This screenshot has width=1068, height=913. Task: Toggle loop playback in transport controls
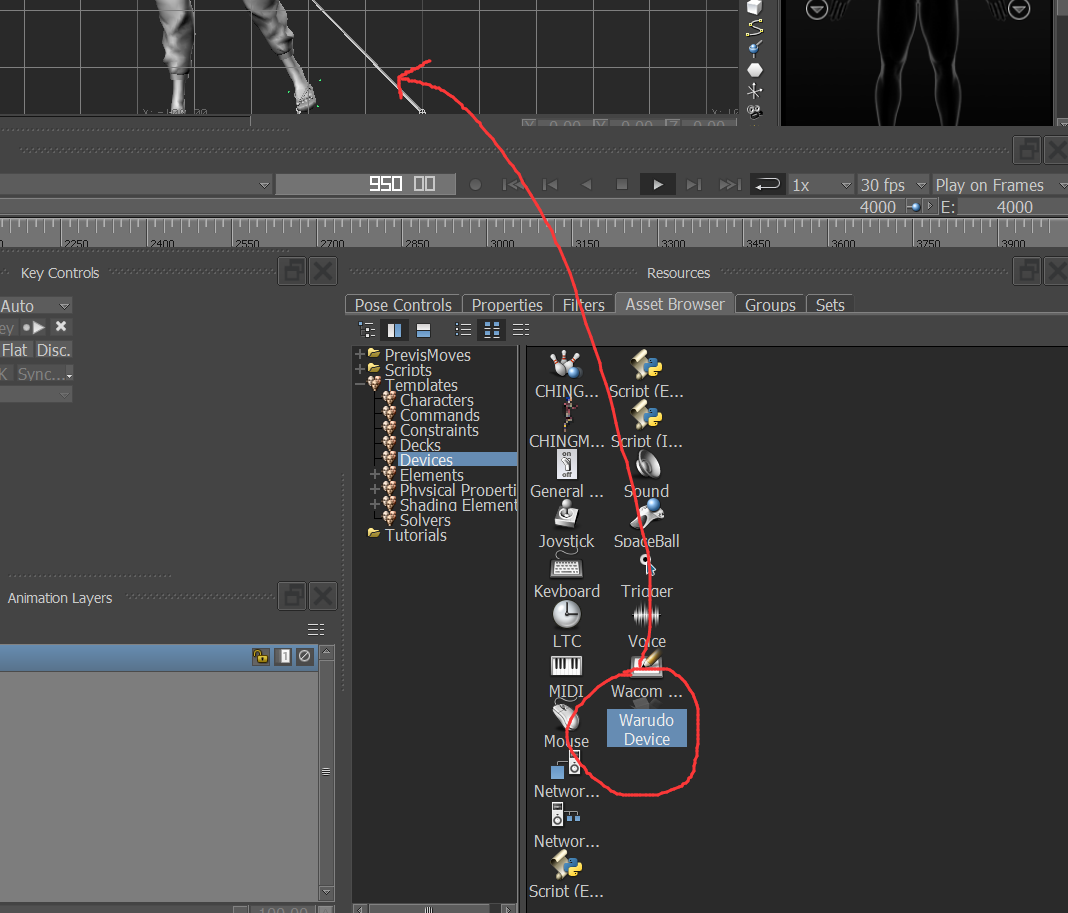767,185
